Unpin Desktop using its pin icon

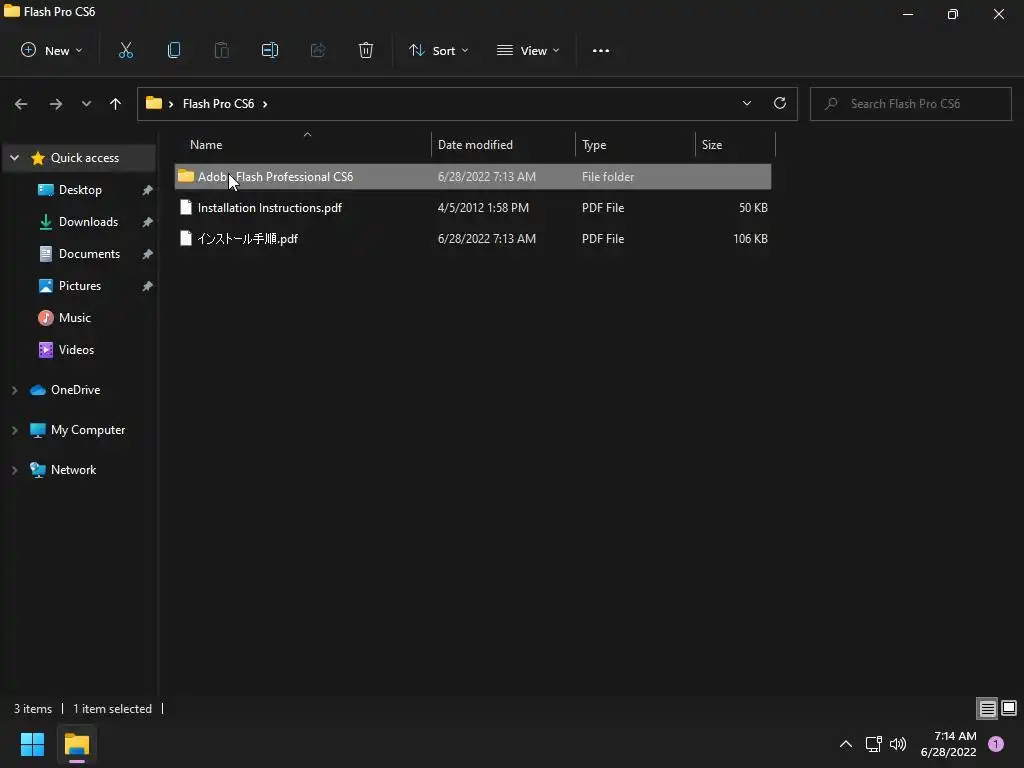[x=148, y=190]
